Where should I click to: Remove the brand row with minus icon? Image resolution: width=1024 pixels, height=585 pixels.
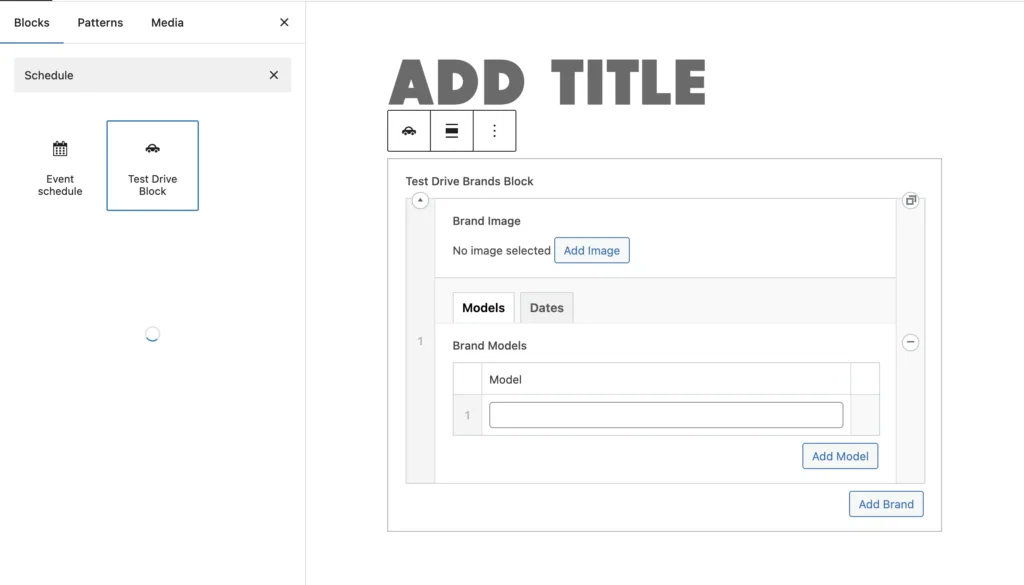tap(910, 342)
